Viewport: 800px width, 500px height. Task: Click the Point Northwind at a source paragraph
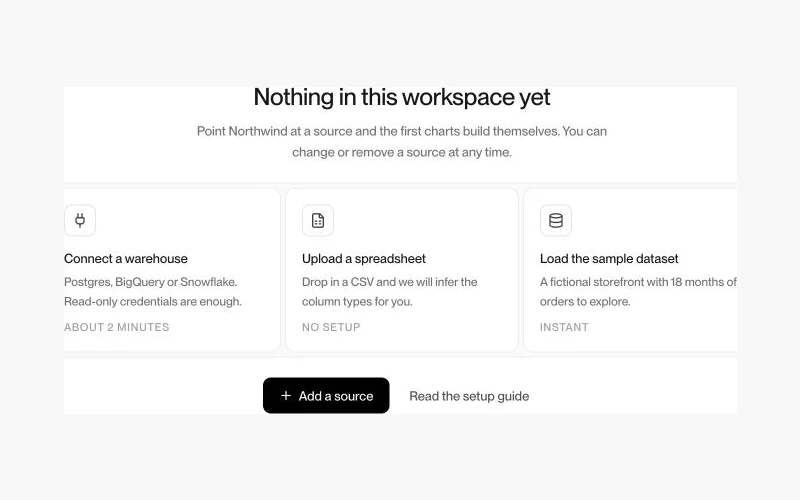402,141
